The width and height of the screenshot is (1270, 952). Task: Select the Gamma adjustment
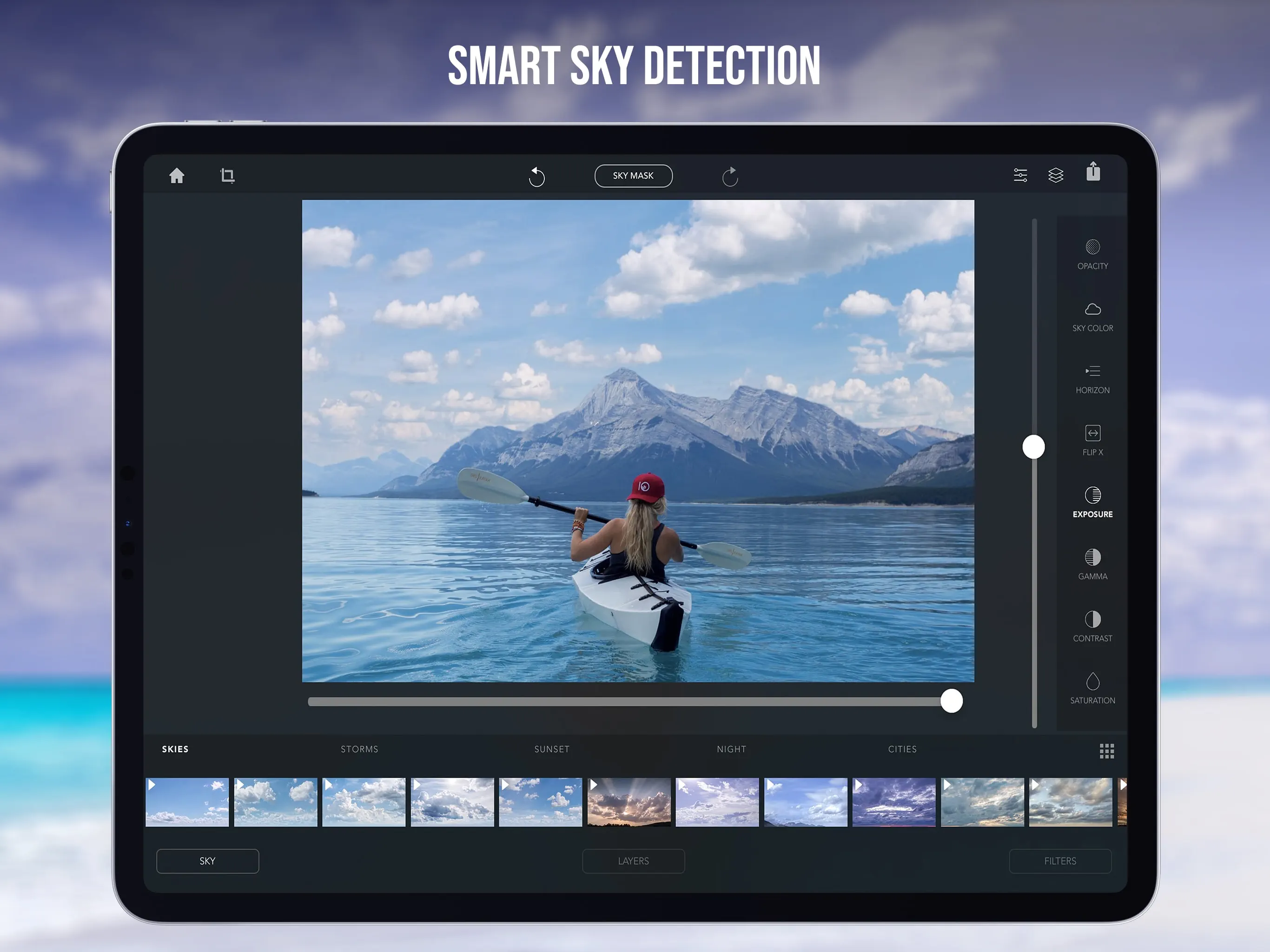point(1092,564)
